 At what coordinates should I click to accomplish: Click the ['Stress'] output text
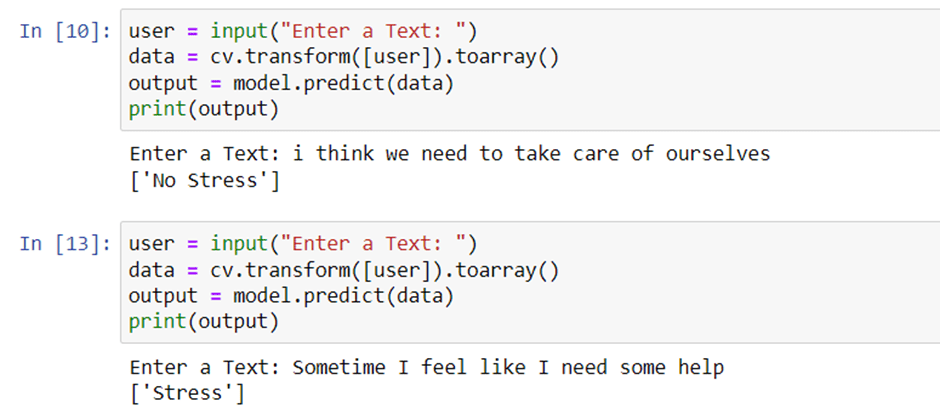[x=187, y=394]
